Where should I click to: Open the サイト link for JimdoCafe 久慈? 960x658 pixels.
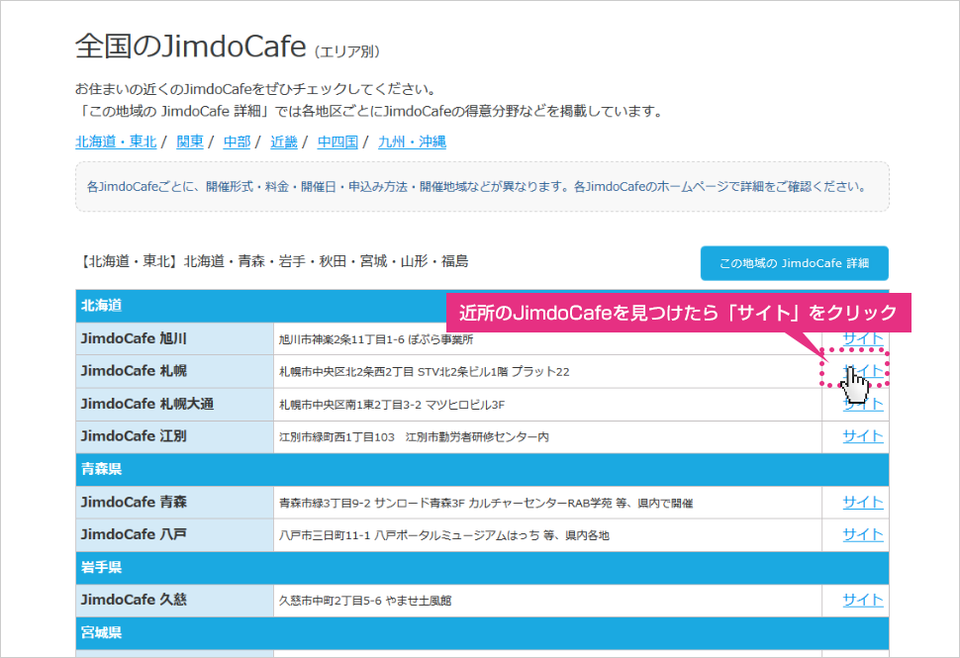click(x=863, y=600)
